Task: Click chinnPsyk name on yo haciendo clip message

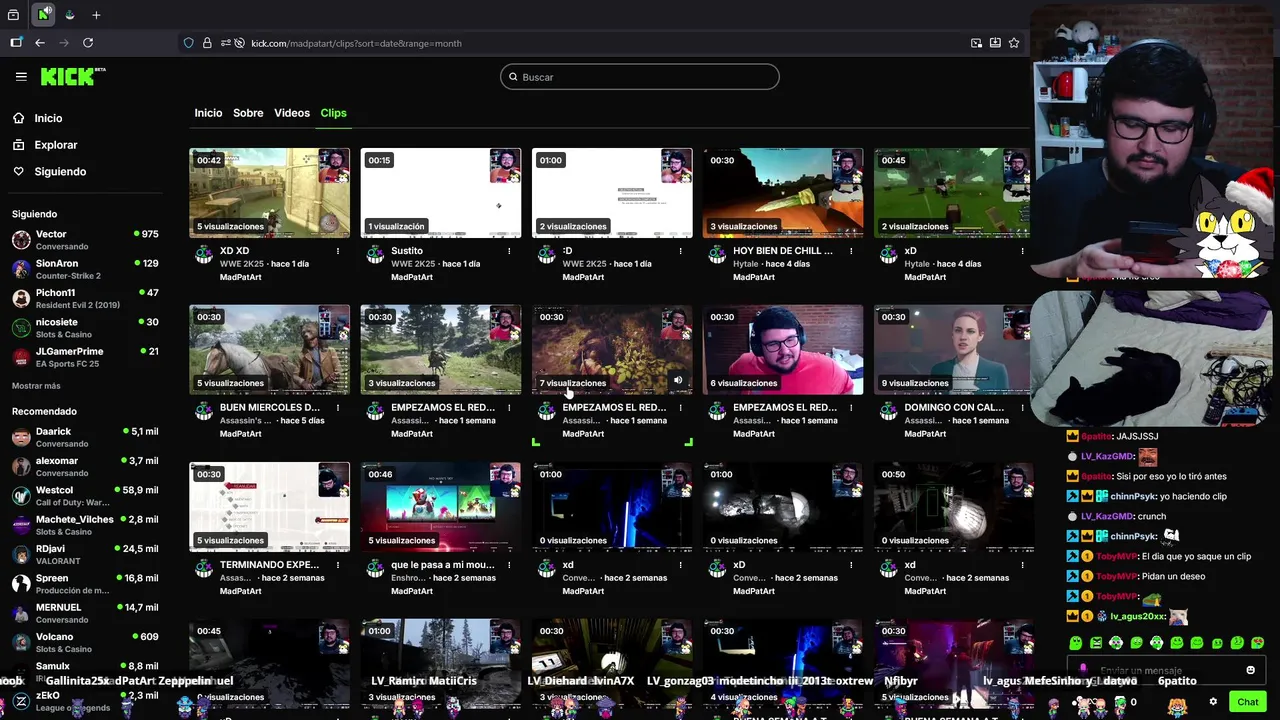Action: point(1132,496)
